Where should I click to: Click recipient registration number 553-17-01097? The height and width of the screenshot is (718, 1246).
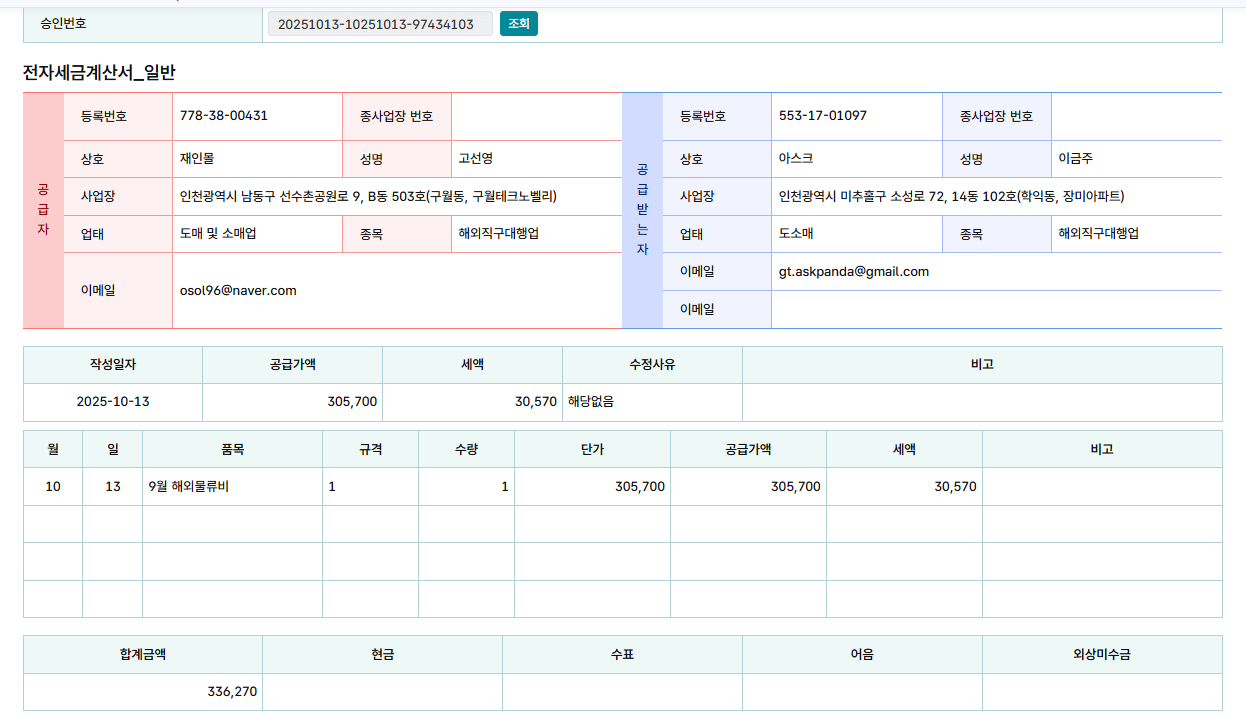coord(822,116)
